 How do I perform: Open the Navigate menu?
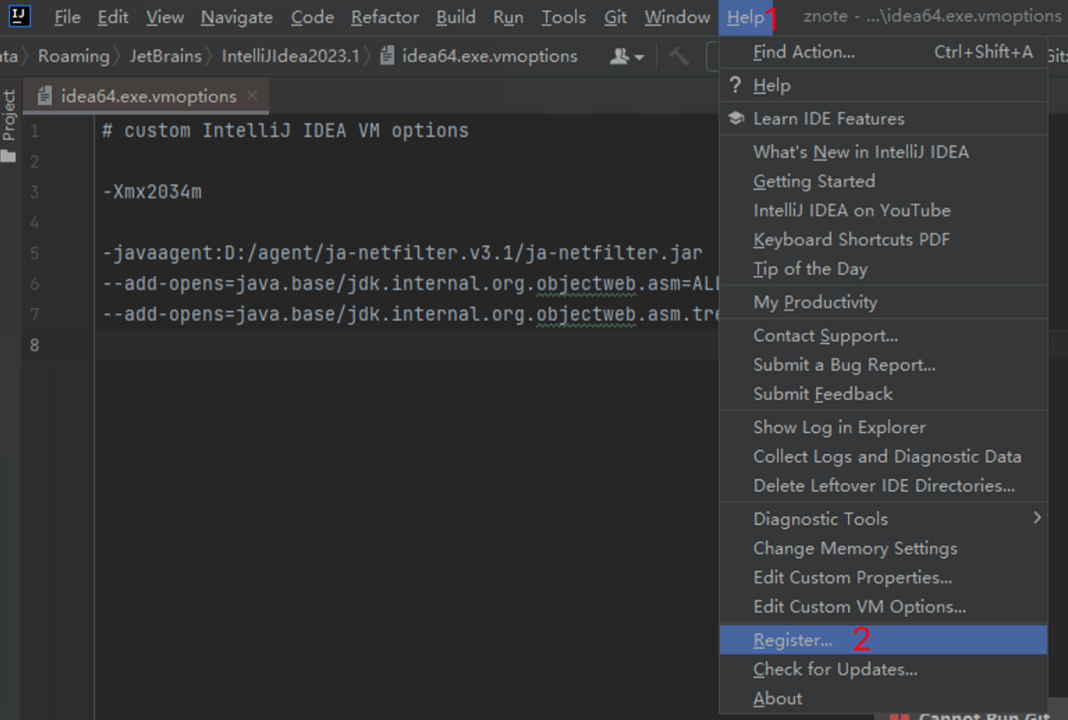(x=236, y=17)
